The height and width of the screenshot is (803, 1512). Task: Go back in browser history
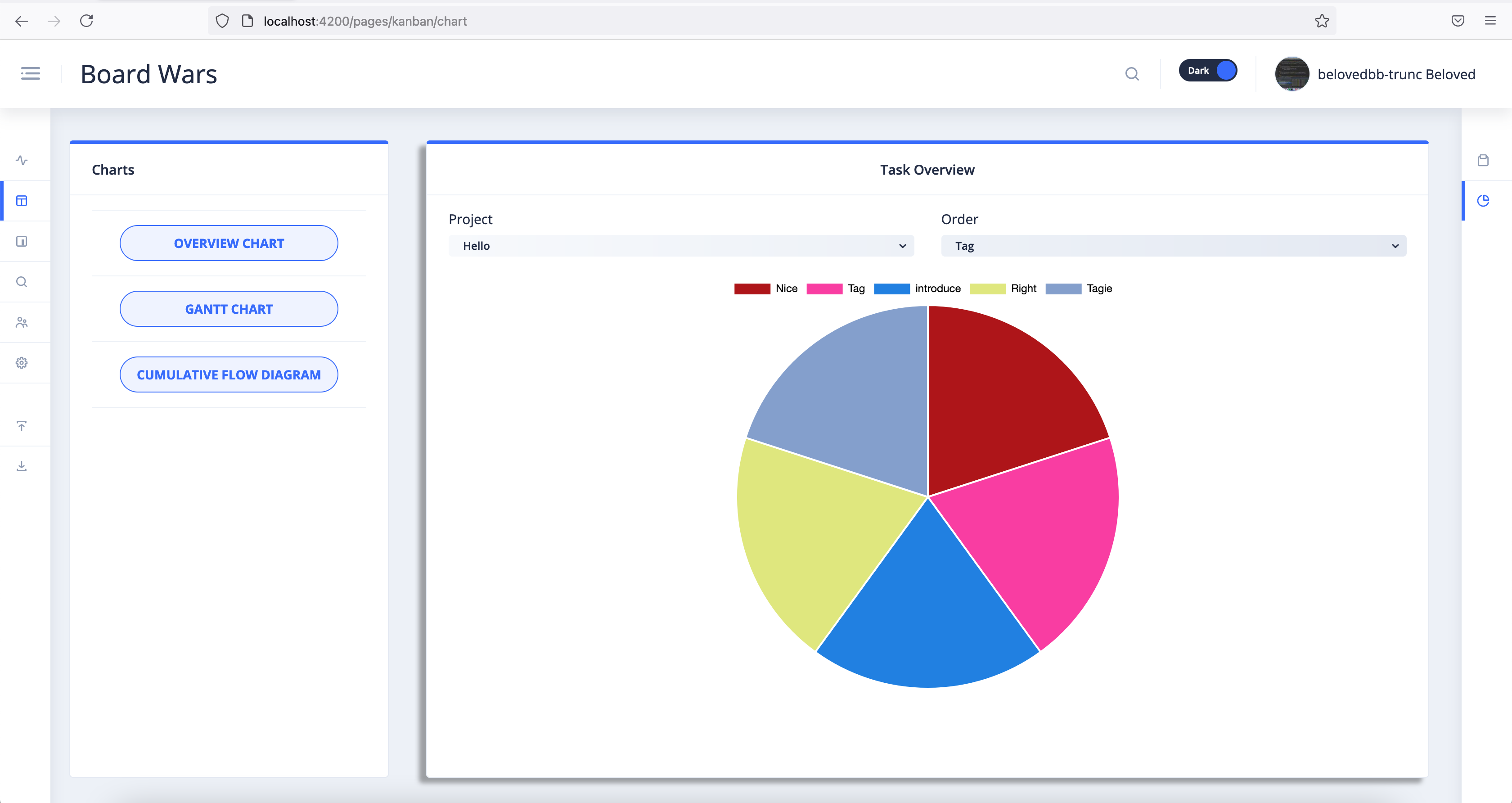(x=22, y=21)
